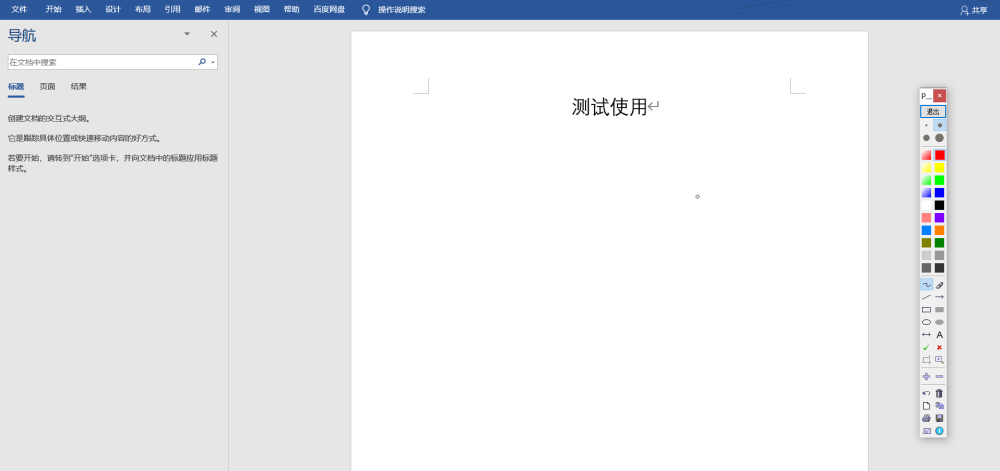Open the blue info icon
Viewport: 1000px width, 471px height.
click(x=939, y=431)
